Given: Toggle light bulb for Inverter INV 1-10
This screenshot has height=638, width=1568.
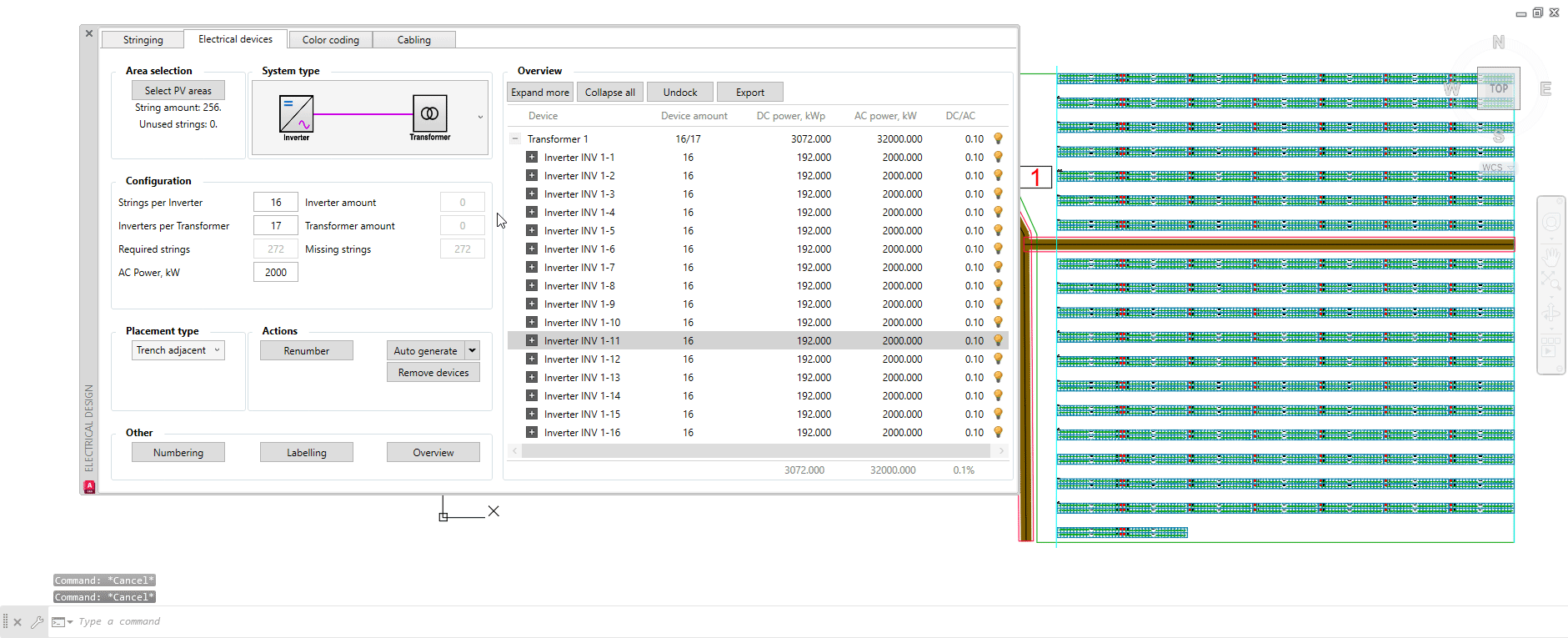Looking at the screenshot, I should click(998, 322).
